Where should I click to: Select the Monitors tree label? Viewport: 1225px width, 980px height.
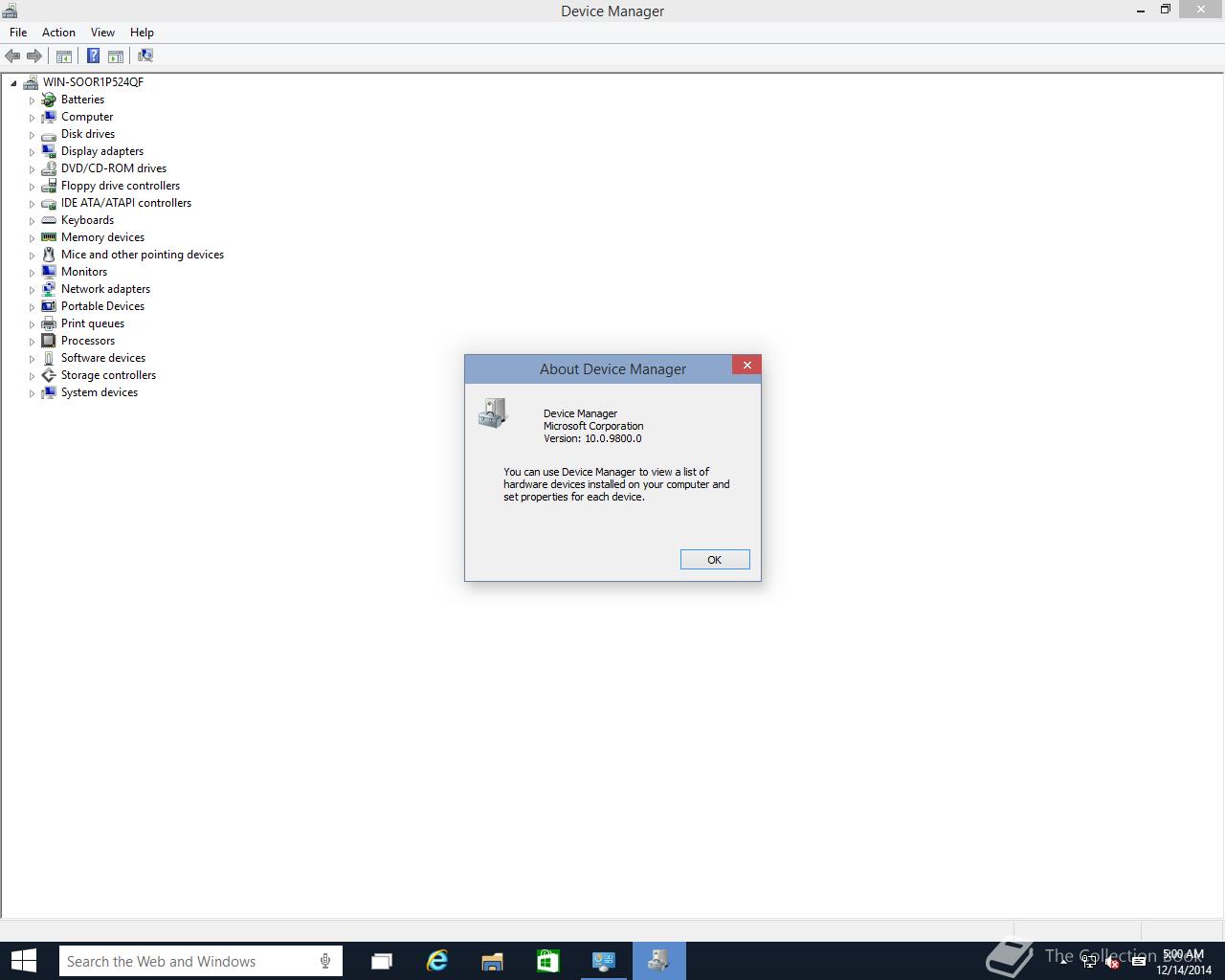84,272
